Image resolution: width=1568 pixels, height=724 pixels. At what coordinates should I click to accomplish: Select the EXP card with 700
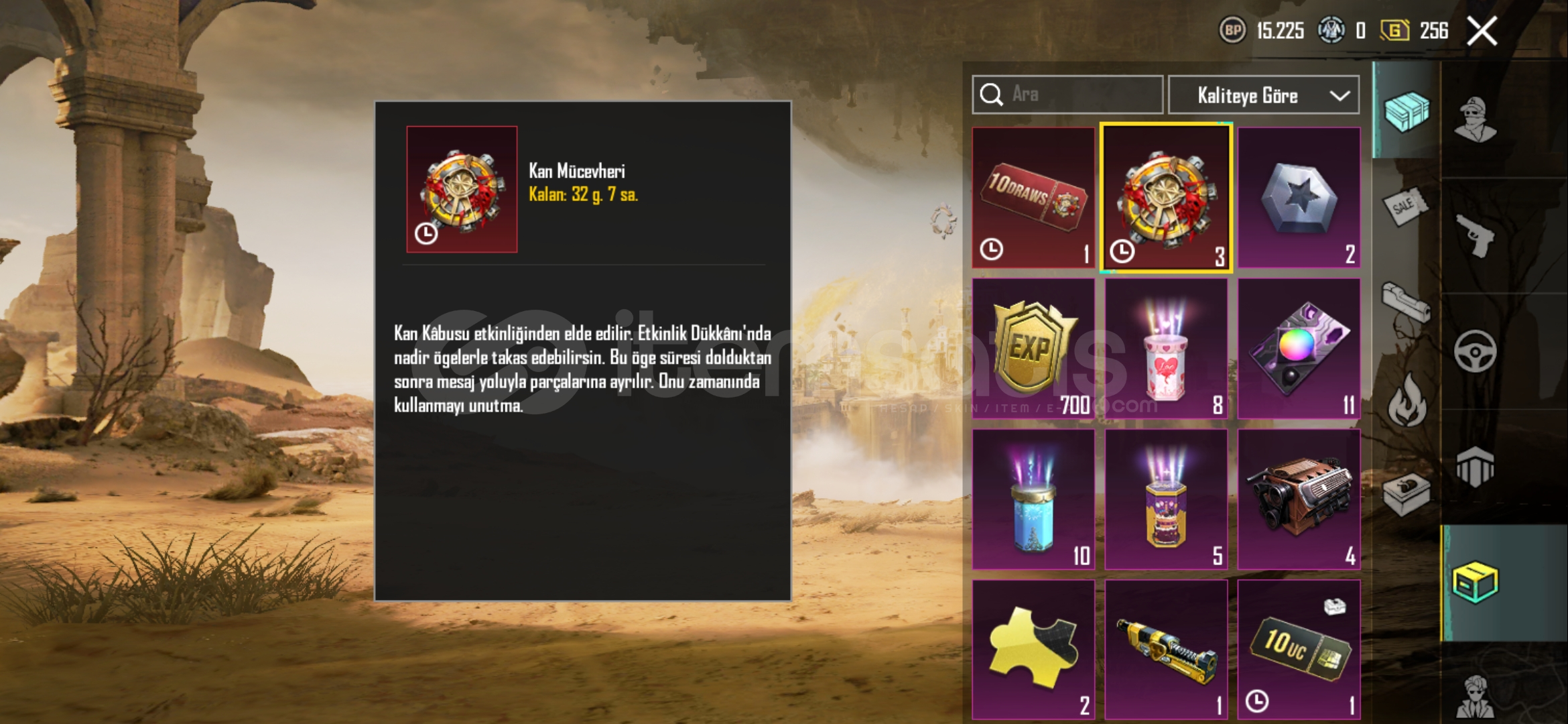1033,349
